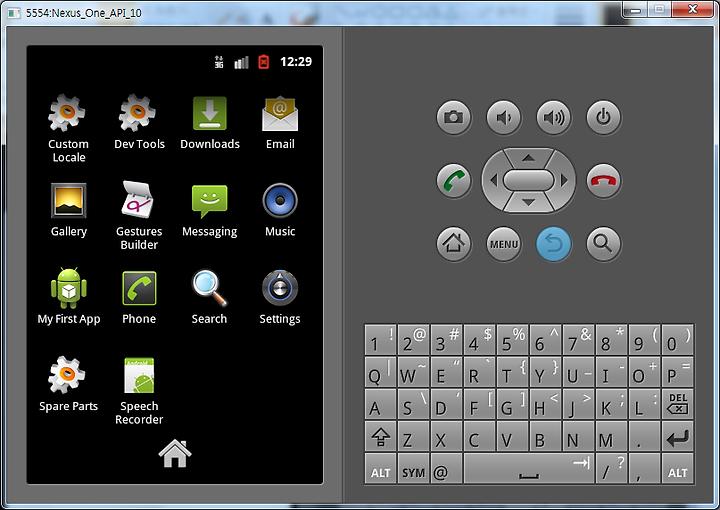Viewport: 720px width, 510px height.
Task: Click the signal strength status icon
Action: 242,62
